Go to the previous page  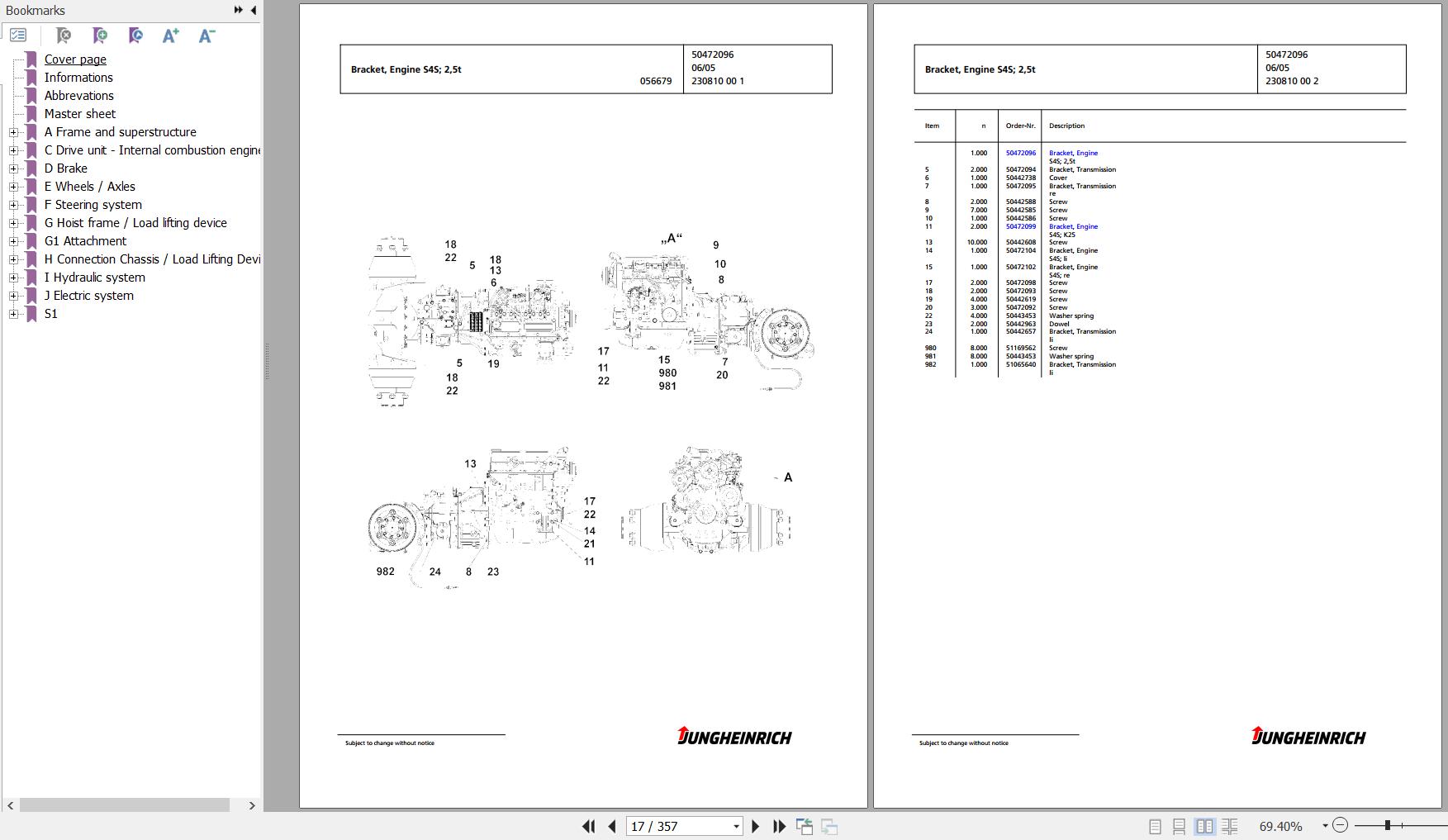(x=612, y=826)
